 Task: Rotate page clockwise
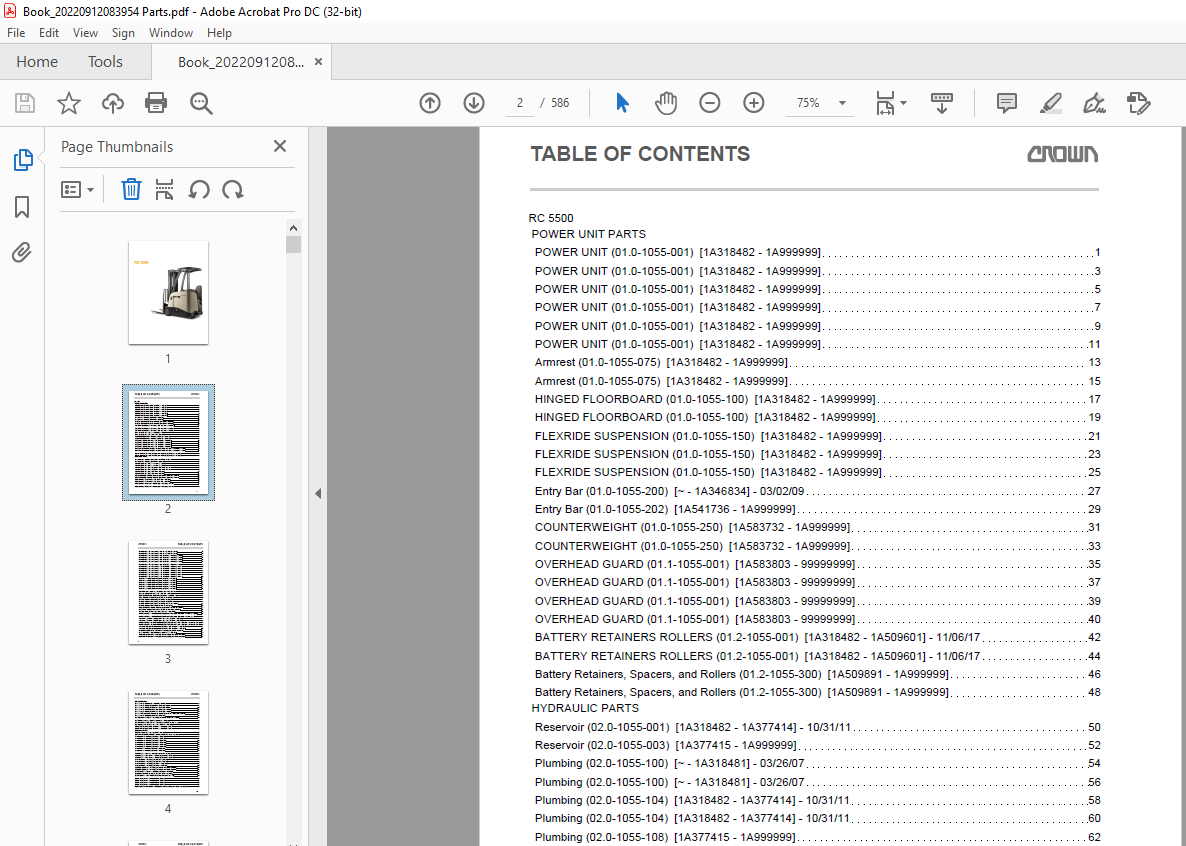click(x=233, y=189)
